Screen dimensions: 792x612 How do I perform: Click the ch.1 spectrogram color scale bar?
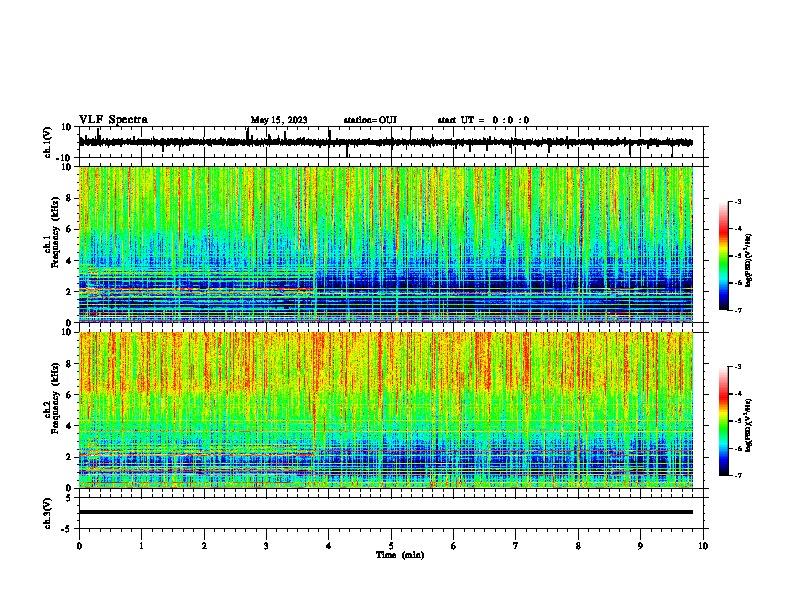coord(724,256)
